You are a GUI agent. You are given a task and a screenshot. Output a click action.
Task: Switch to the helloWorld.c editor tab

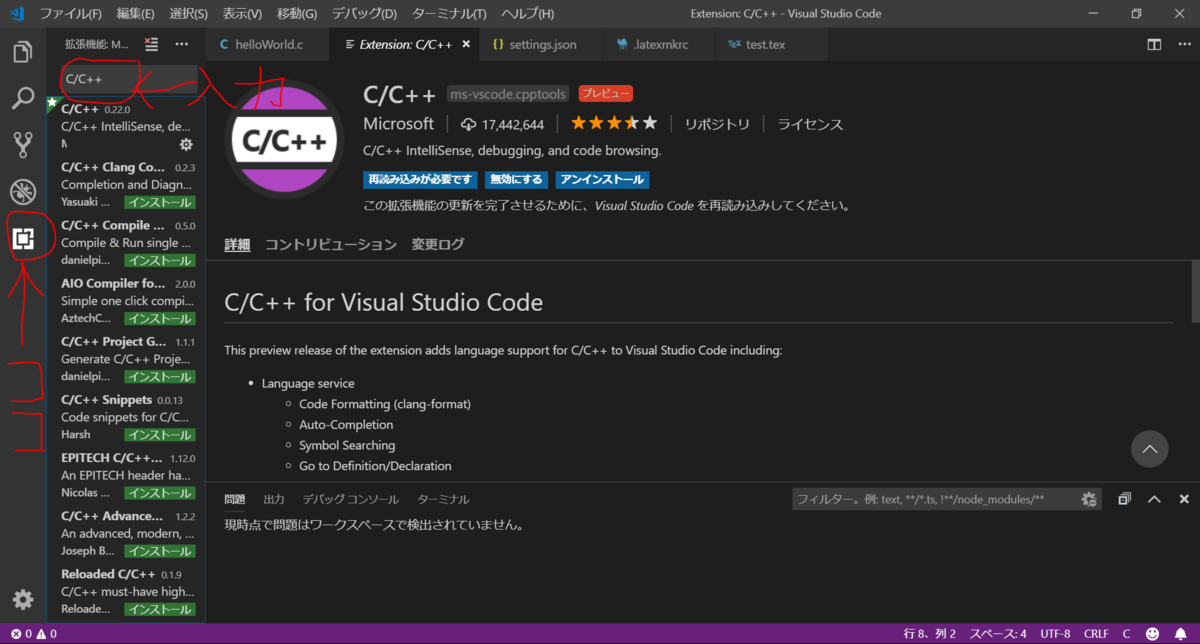(267, 44)
